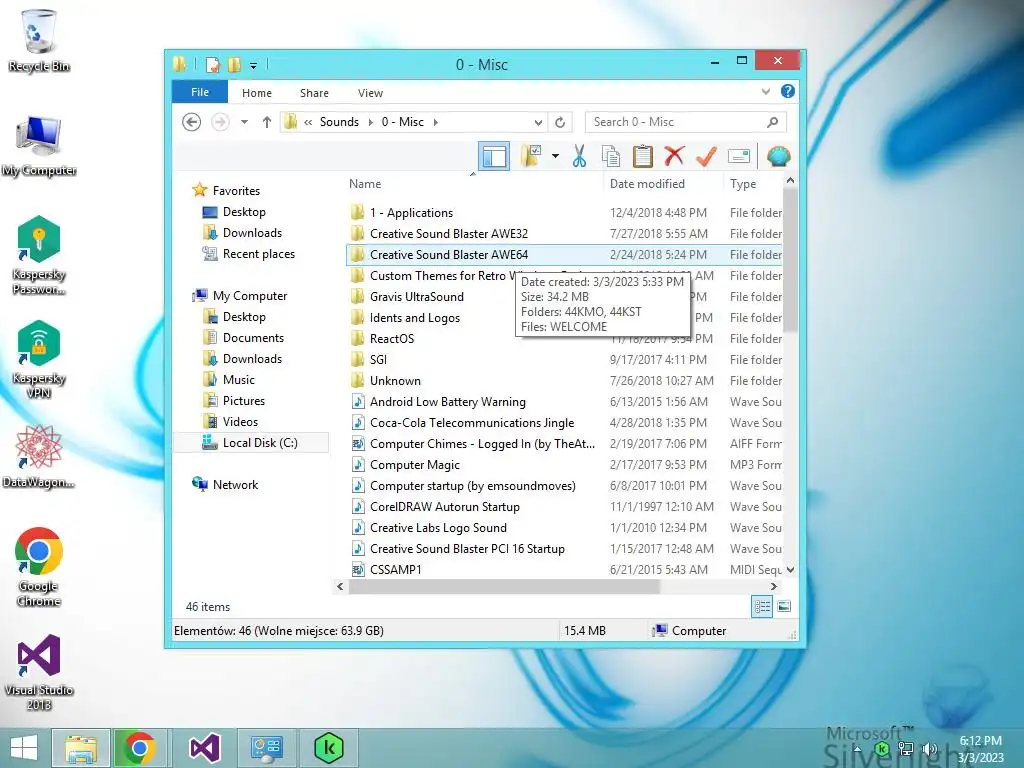Open Videos in navigation pane
This screenshot has width=1024, height=768.
point(240,422)
